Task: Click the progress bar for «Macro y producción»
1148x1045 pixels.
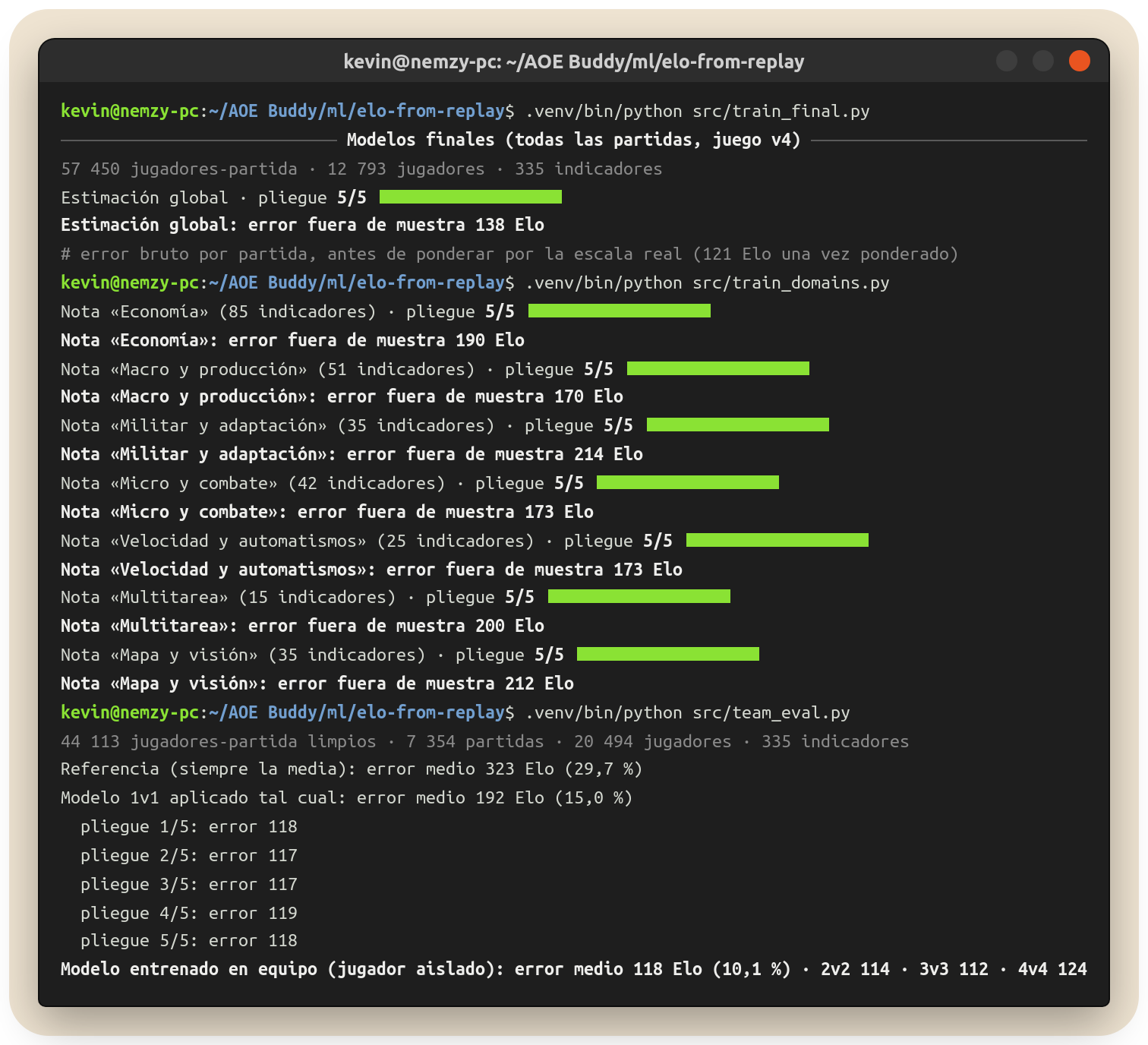Action: [718, 368]
